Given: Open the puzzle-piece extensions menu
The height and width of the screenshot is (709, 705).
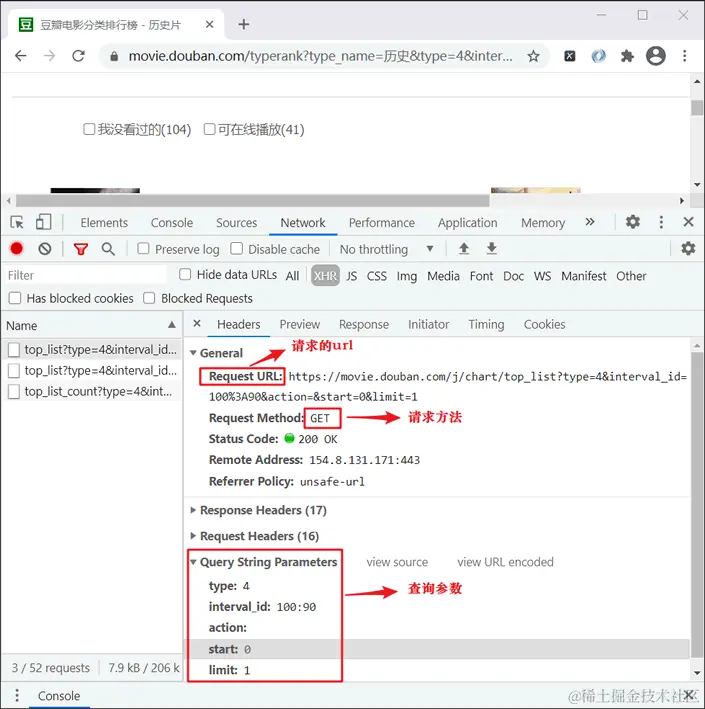Looking at the screenshot, I should pyautogui.click(x=627, y=56).
